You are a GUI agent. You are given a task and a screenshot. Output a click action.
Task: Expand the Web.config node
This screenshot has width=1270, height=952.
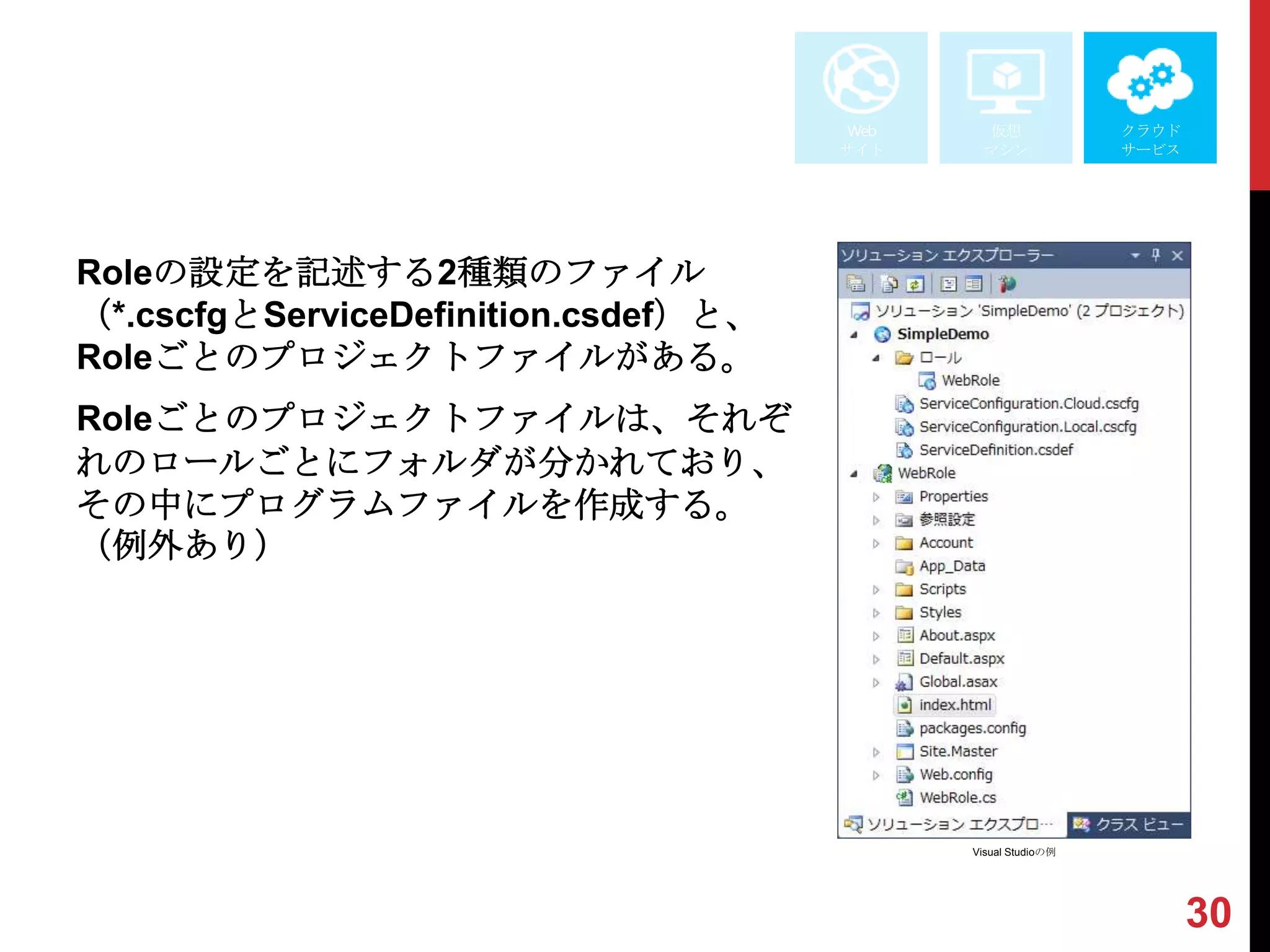coord(876,775)
